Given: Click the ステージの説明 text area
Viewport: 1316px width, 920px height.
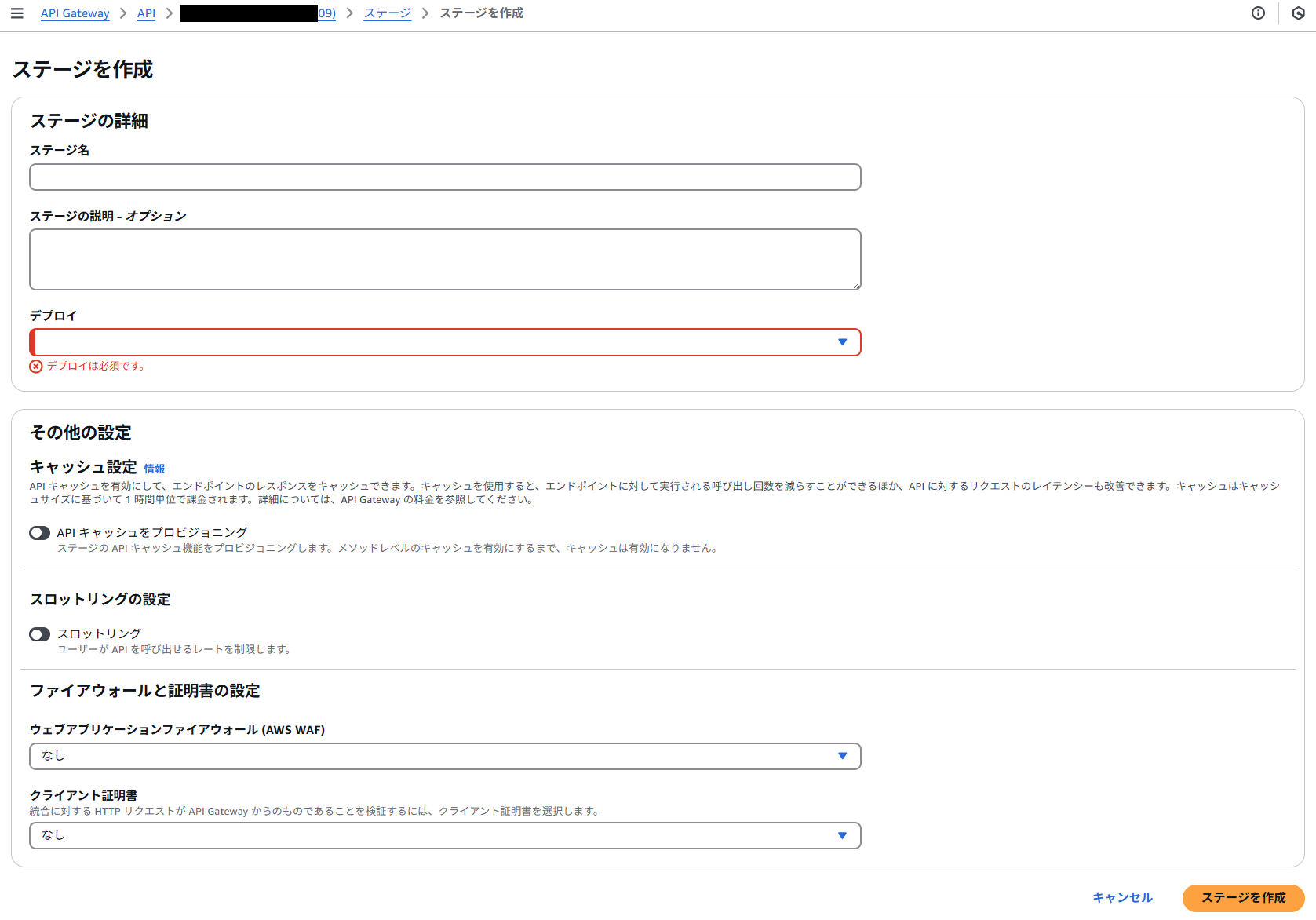Looking at the screenshot, I should 445,259.
